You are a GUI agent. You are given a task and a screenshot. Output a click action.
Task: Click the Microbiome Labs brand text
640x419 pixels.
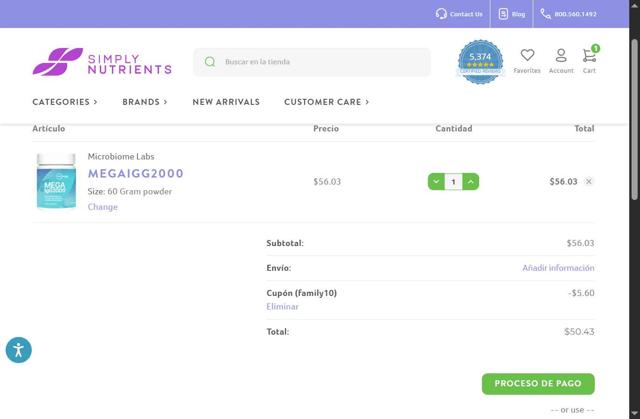121,156
